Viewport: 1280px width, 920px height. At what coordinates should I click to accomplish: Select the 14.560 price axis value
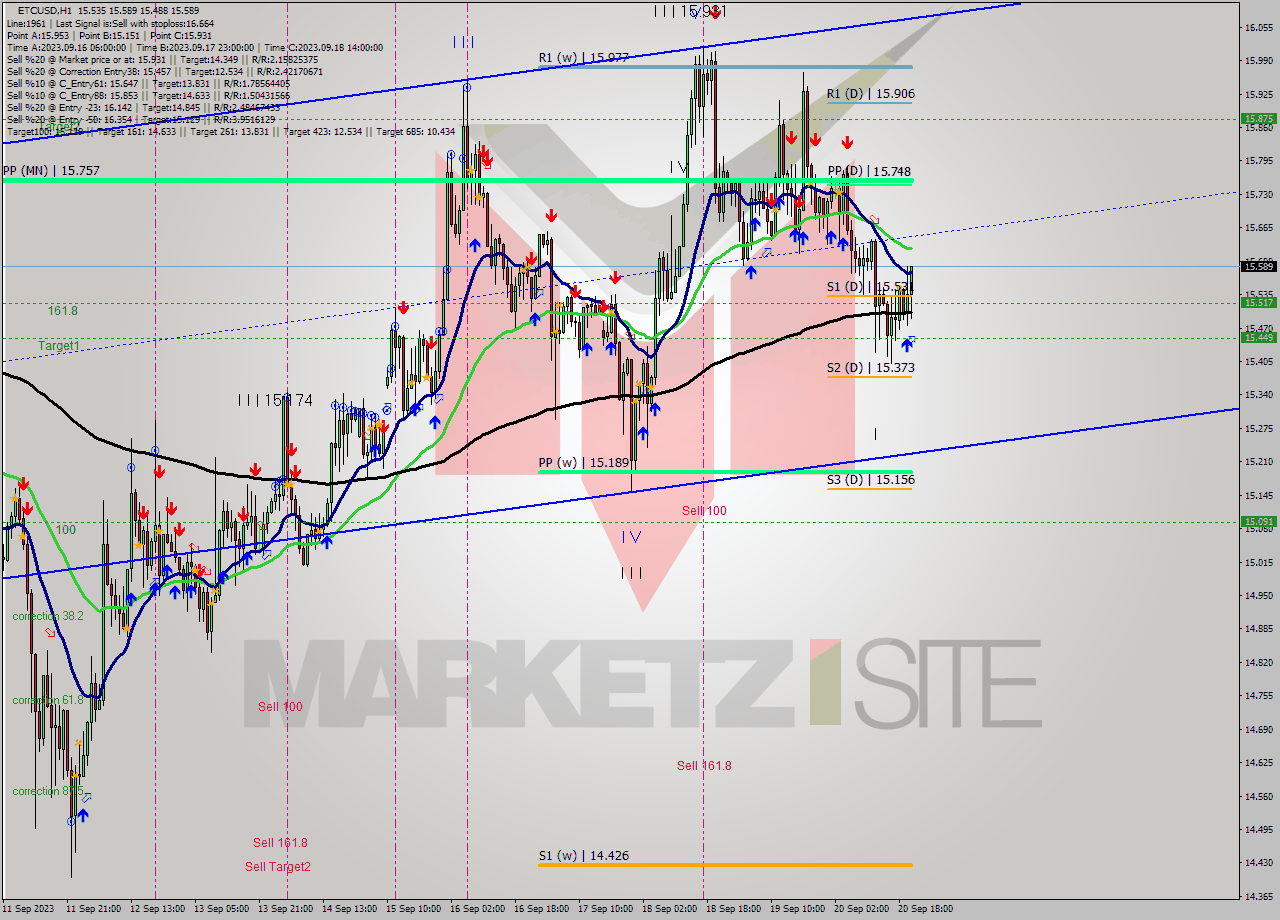(1258, 796)
